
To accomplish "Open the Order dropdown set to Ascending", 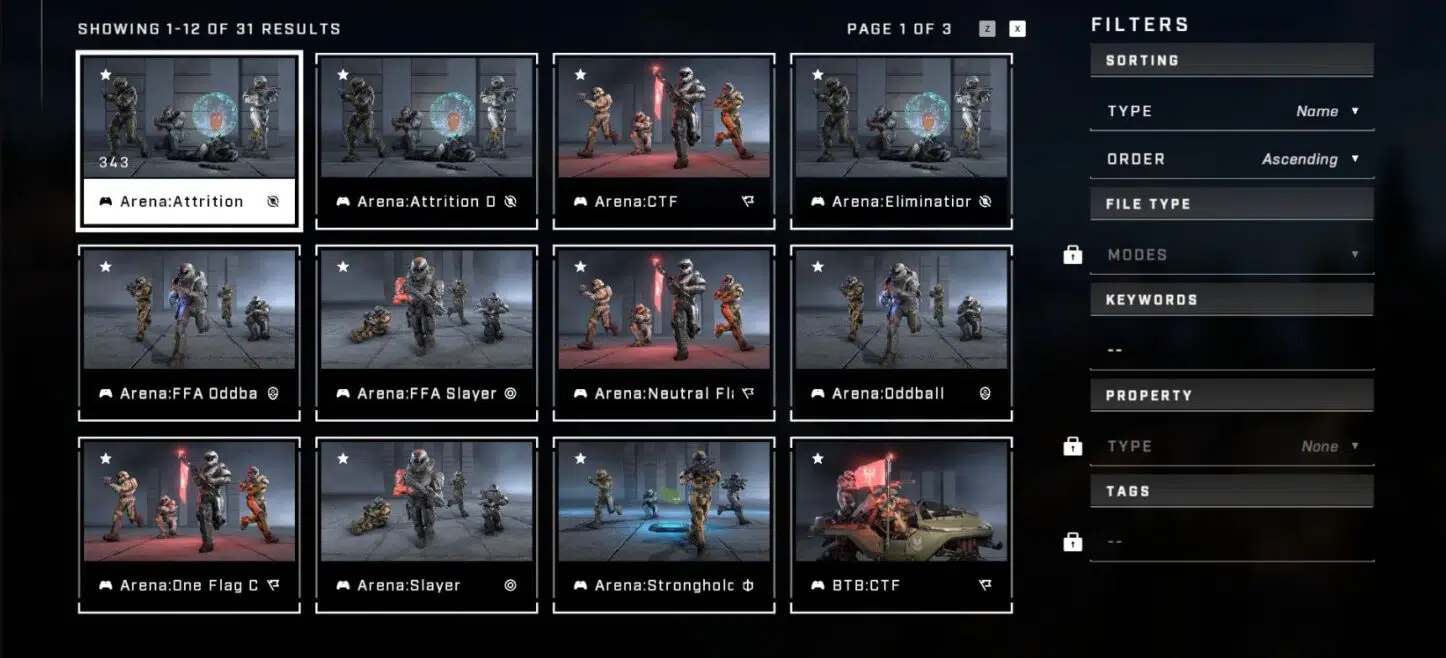I will [x=1232, y=159].
